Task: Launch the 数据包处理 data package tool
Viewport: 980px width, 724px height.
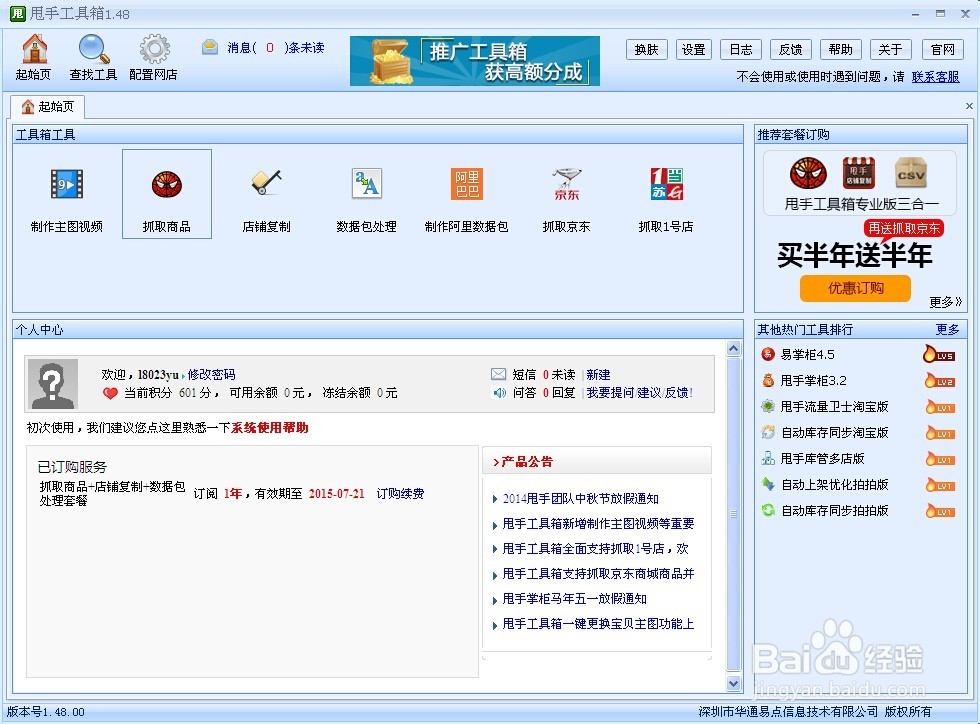Action: click(x=366, y=193)
